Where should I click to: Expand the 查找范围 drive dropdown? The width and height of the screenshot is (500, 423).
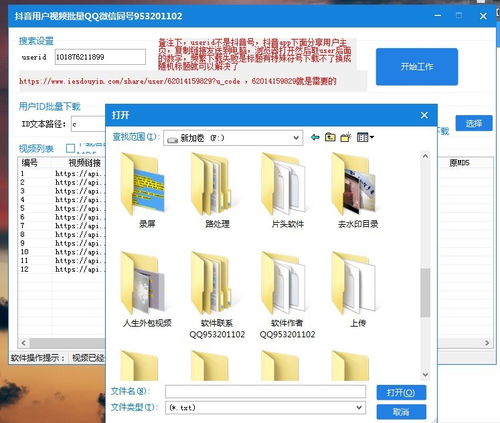(296, 138)
